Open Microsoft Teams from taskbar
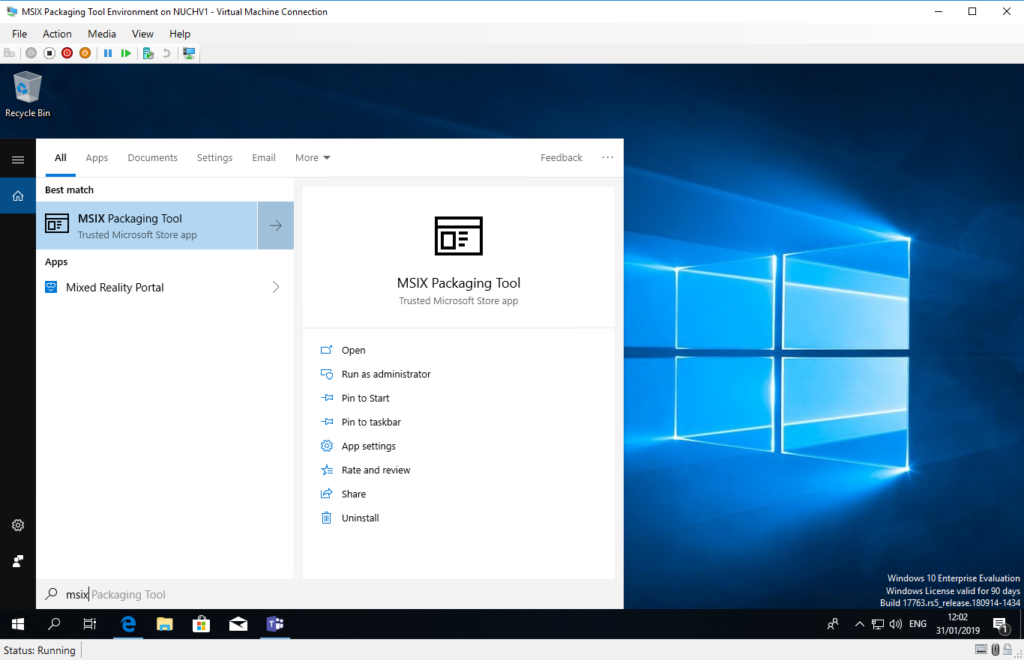1024x660 pixels. [x=275, y=624]
